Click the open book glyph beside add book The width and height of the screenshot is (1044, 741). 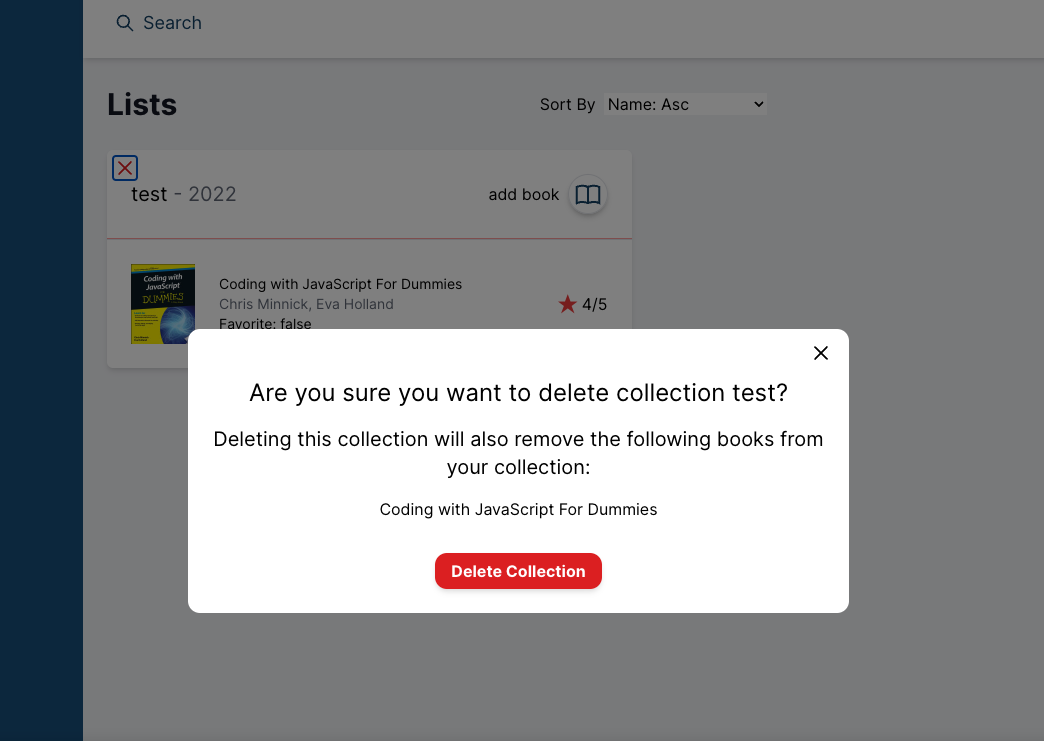tap(588, 195)
